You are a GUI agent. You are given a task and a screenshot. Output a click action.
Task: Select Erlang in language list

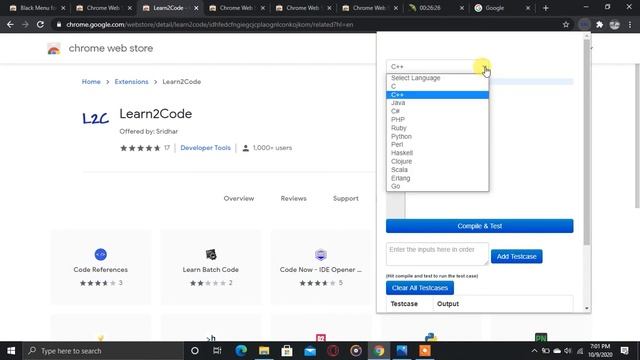coord(437,178)
